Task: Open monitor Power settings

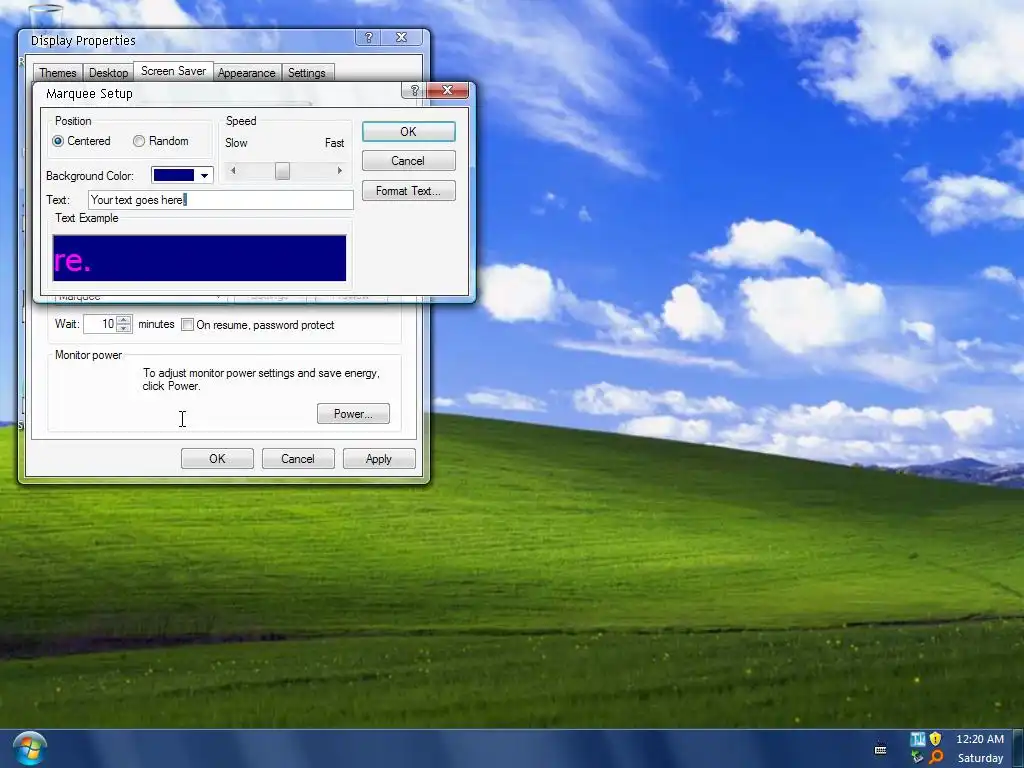Action: (353, 413)
